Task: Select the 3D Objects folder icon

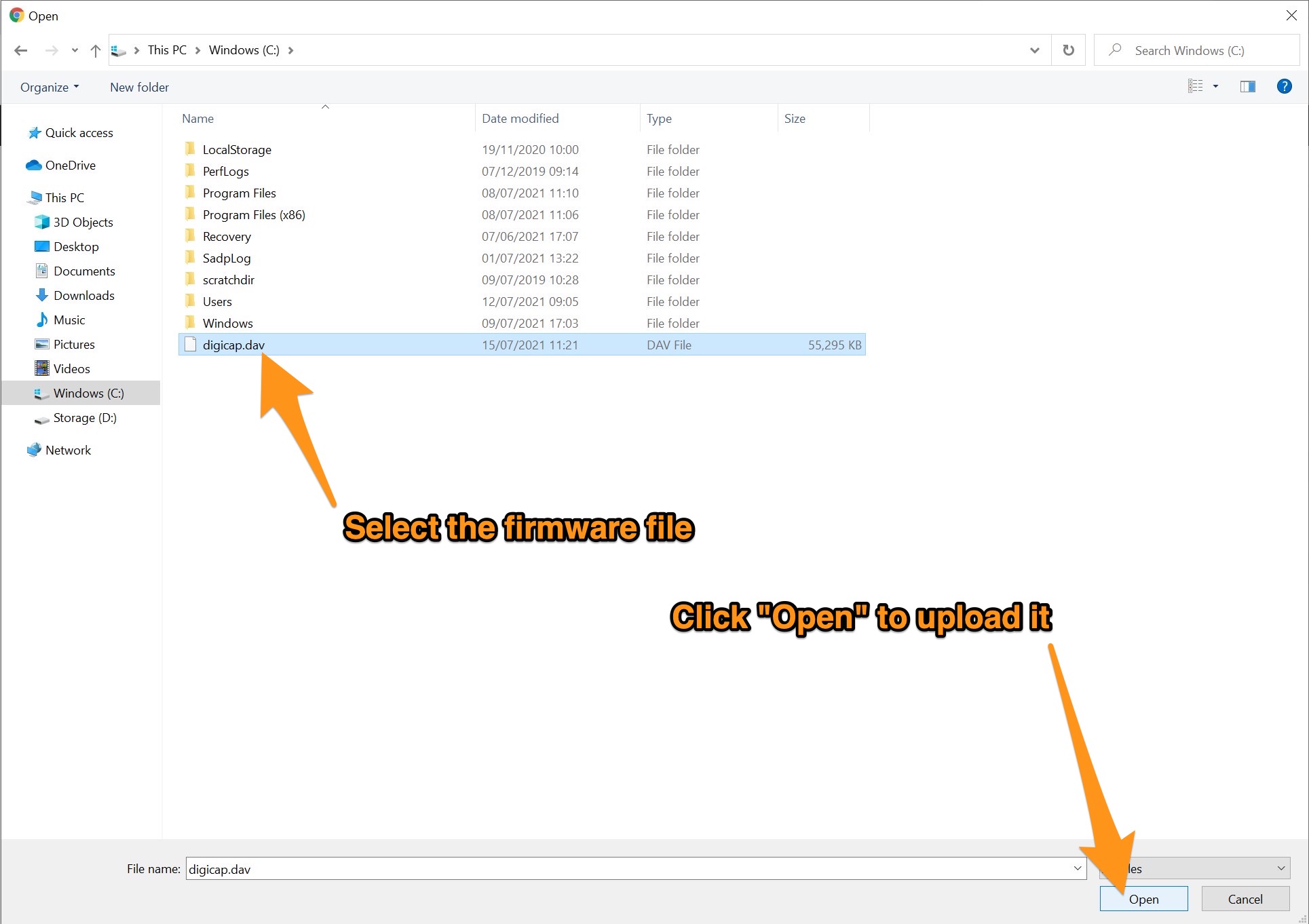Action: click(39, 221)
